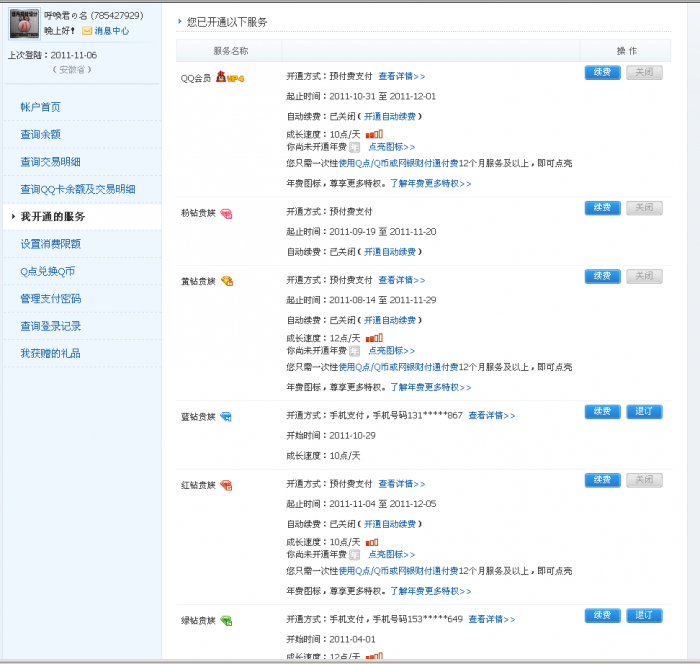Image resolution: width=700 pixels, height=664 pixels.
Task: Click 了解年费更多特权>> under QQ会员
Action: [x=431, y=184]
